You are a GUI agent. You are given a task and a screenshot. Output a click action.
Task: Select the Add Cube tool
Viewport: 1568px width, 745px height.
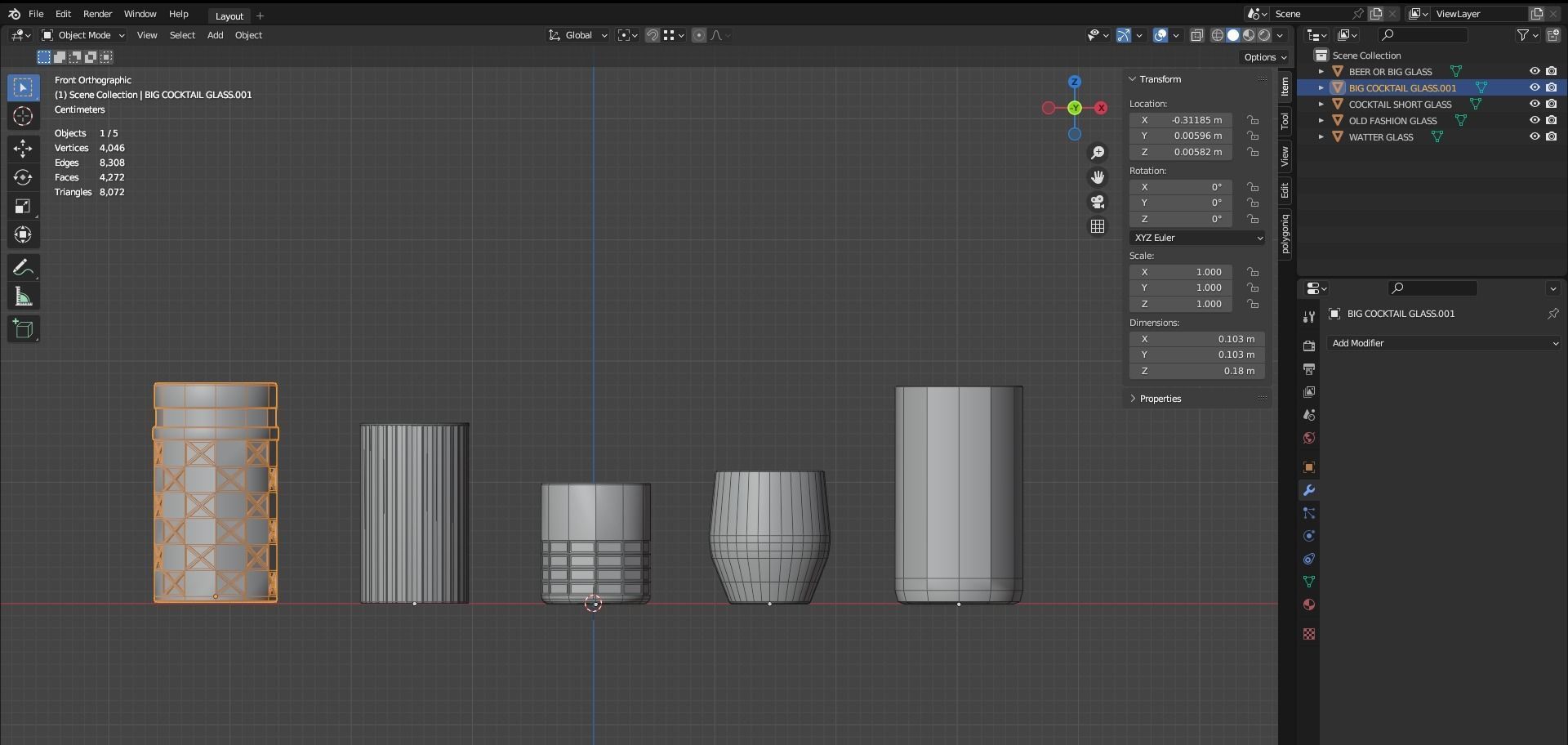23,329
